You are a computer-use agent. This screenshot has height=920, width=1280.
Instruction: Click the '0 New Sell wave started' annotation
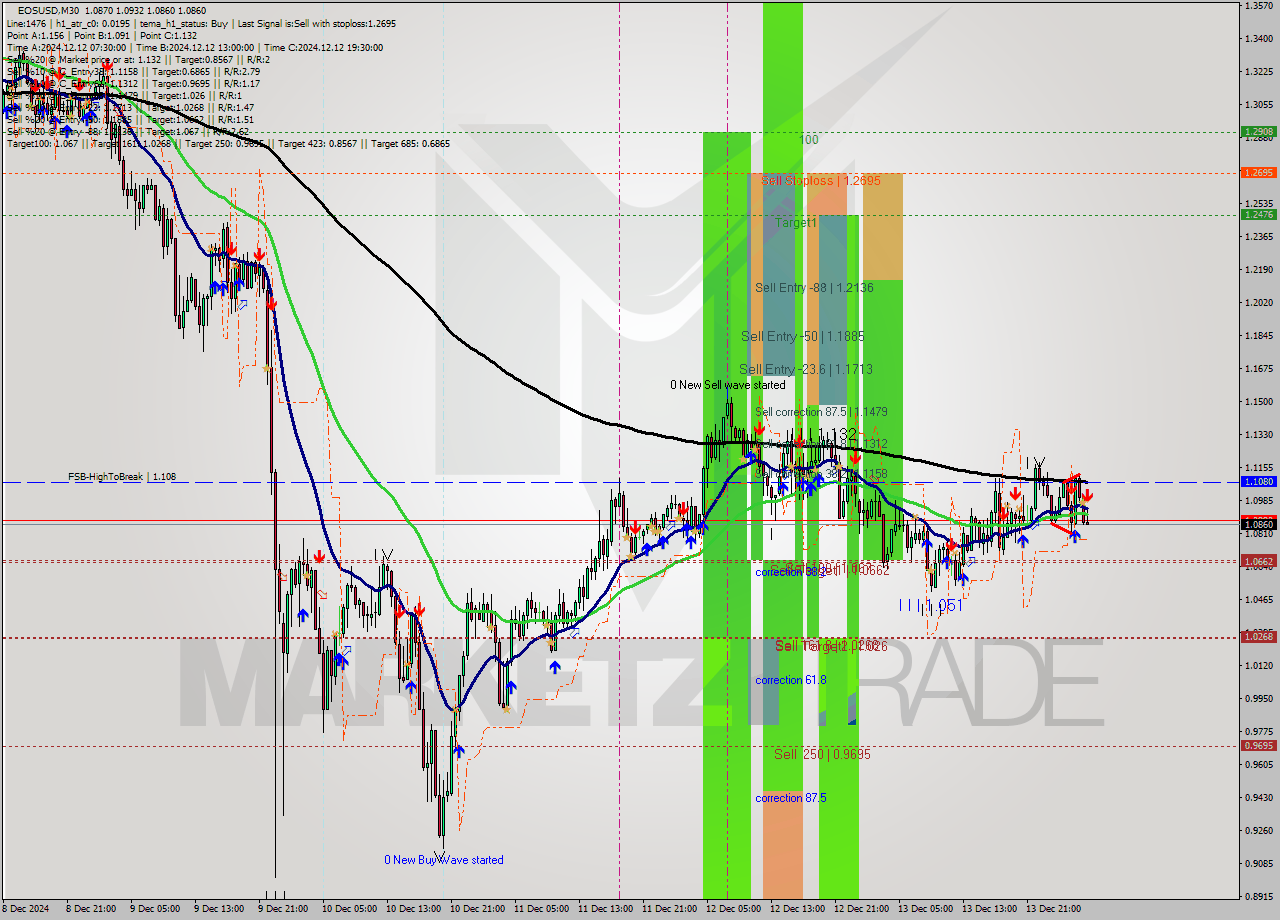pos(727,385)
